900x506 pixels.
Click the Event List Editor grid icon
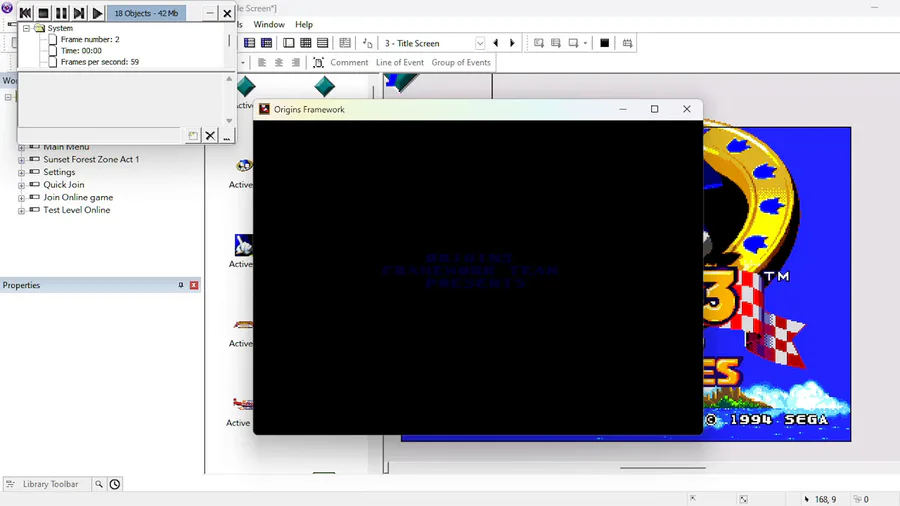[305, 43]
